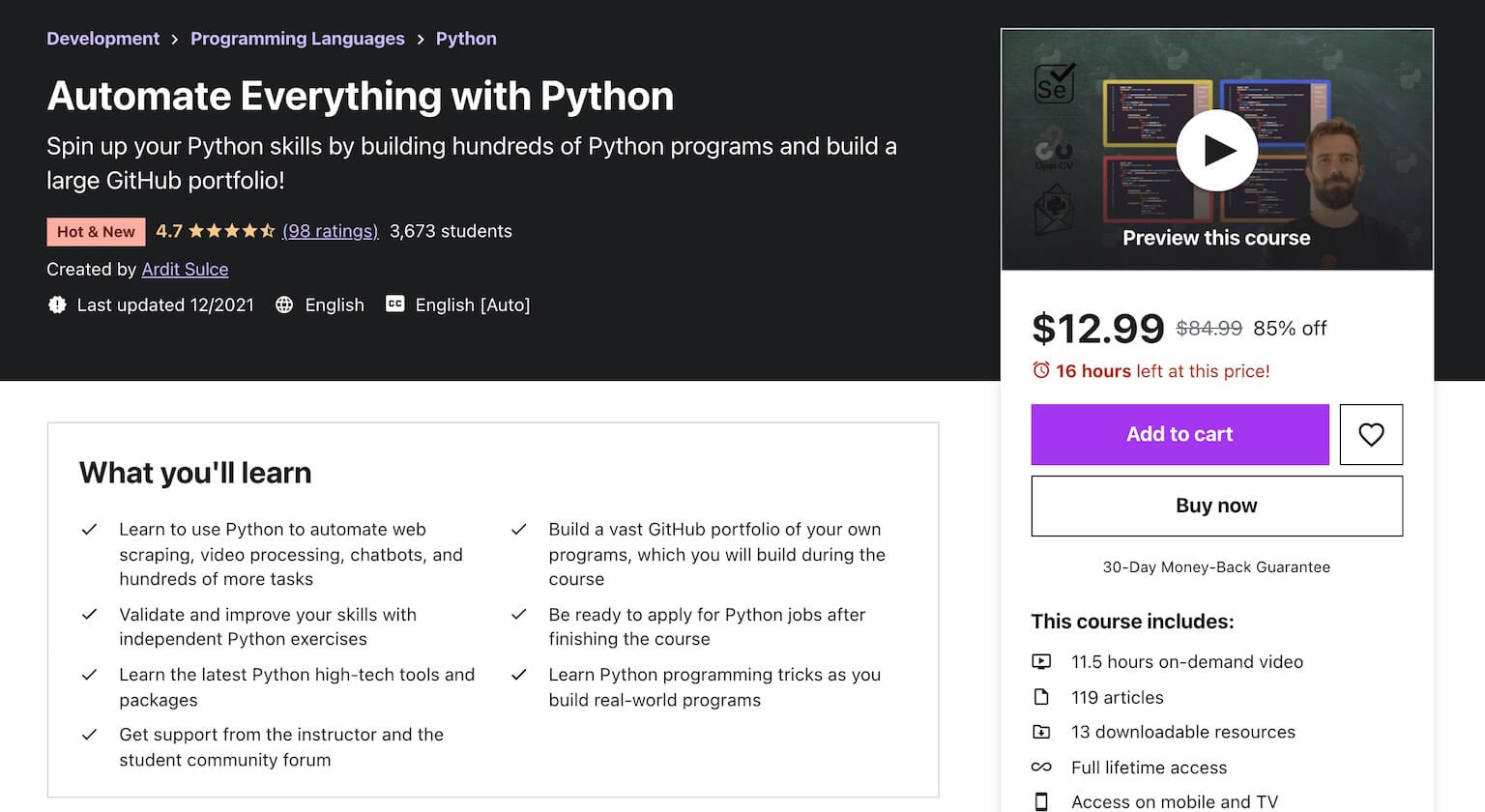The width and height of the screenshot is (1485, 812).
Task: Click the rating stars
Action: pyautogui.click(x=231, y=231)
